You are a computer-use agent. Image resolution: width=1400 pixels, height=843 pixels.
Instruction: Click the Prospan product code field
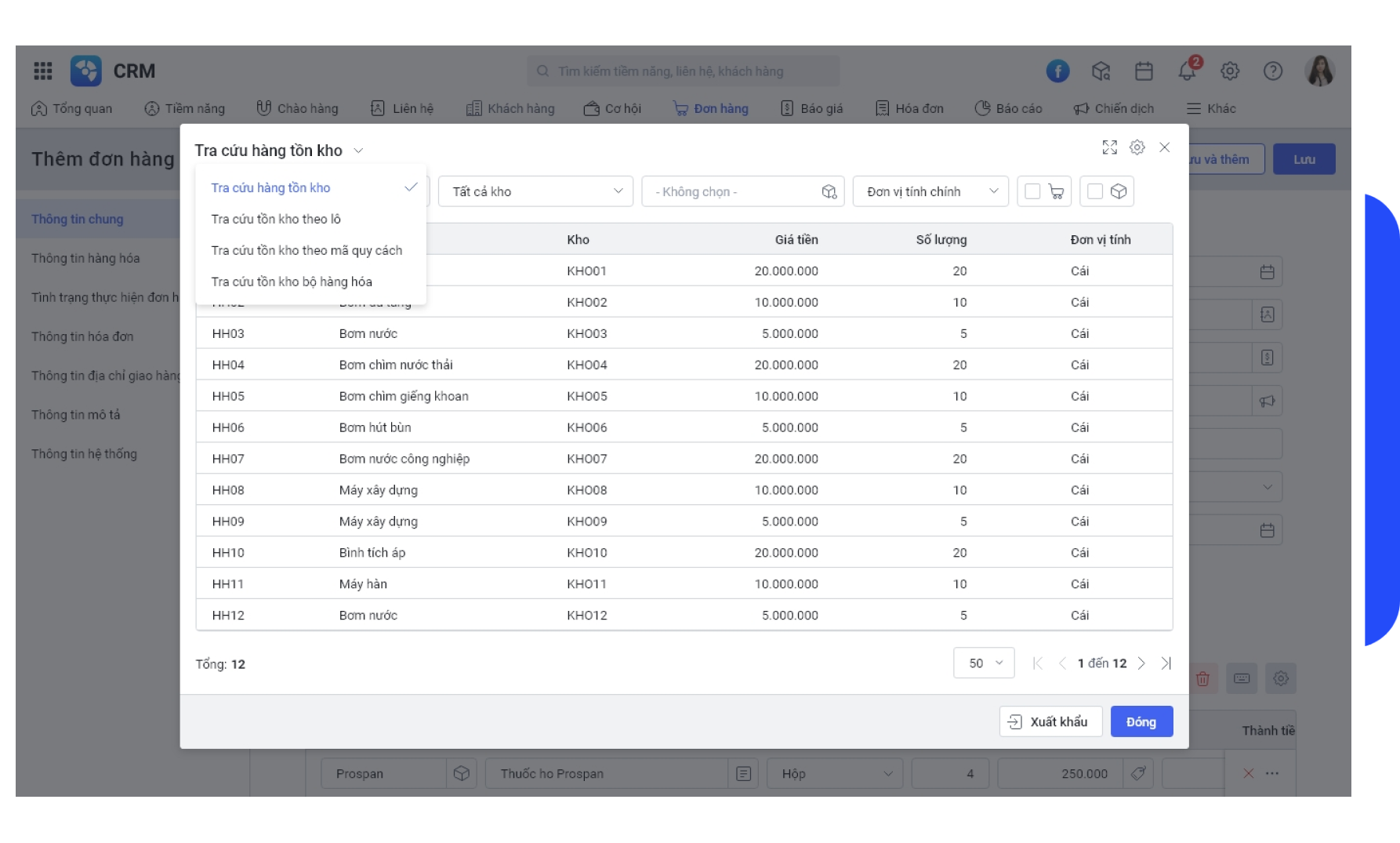click(x=383, y=774)
